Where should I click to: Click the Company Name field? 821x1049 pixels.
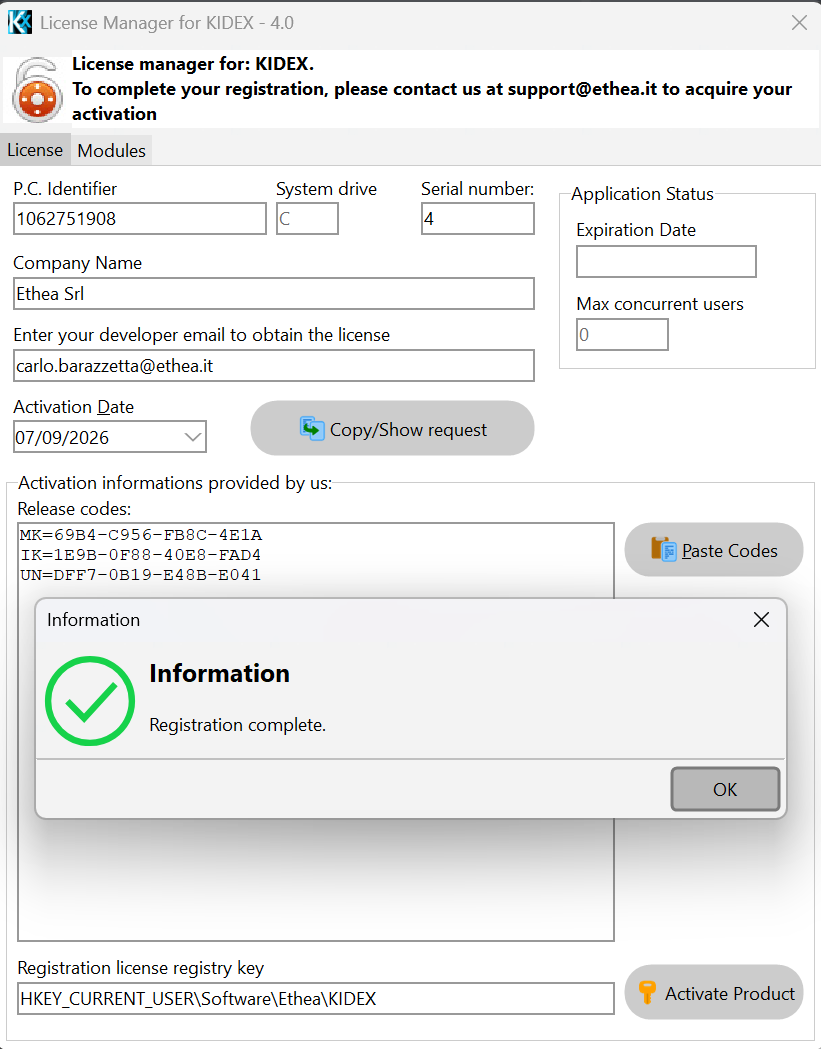tap(274, 294)
